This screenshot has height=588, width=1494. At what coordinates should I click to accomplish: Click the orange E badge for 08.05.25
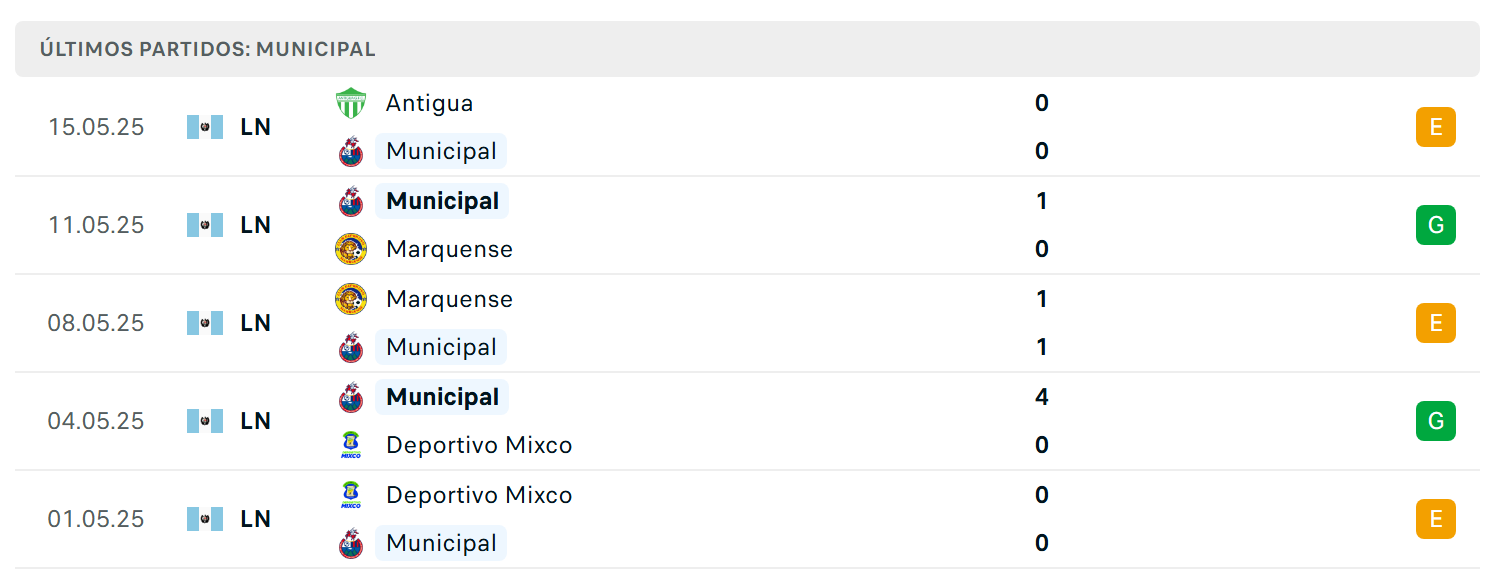click(x=1436, y=323)
